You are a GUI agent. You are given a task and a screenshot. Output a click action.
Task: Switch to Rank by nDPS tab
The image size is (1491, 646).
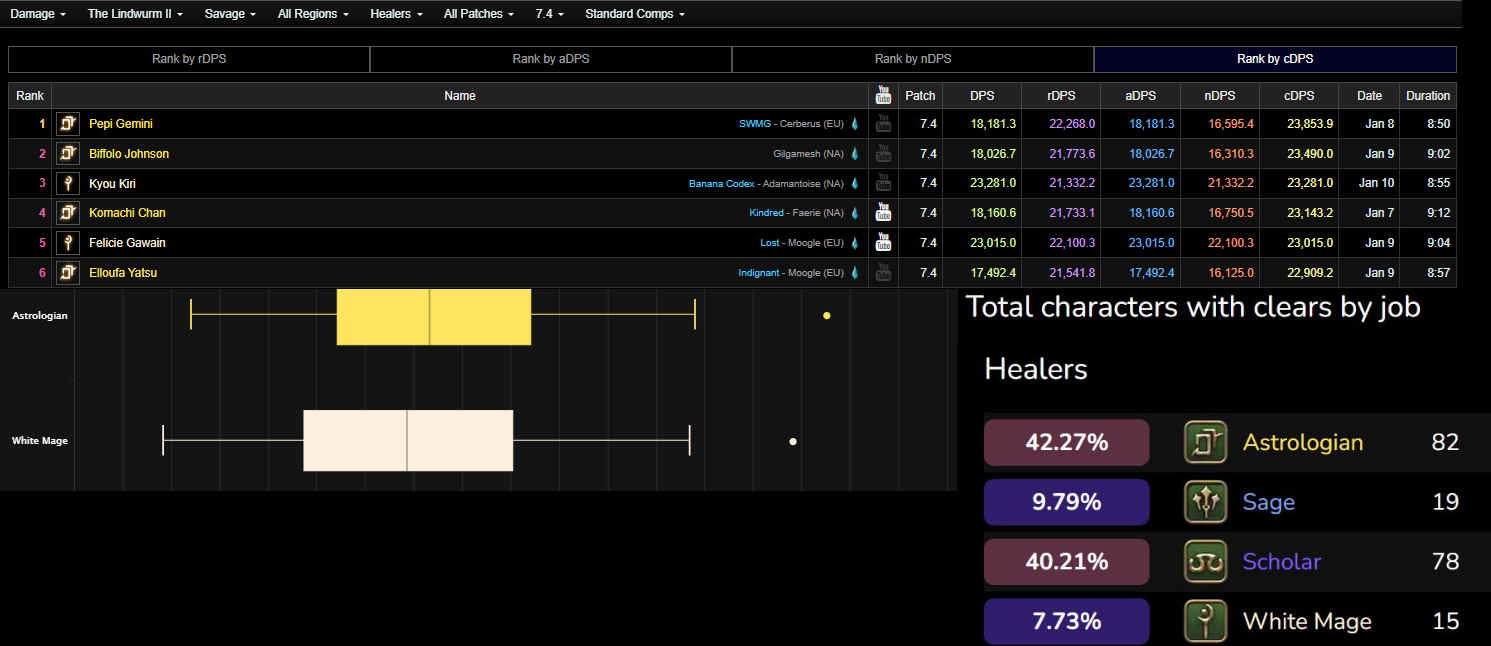pos(913,59)
